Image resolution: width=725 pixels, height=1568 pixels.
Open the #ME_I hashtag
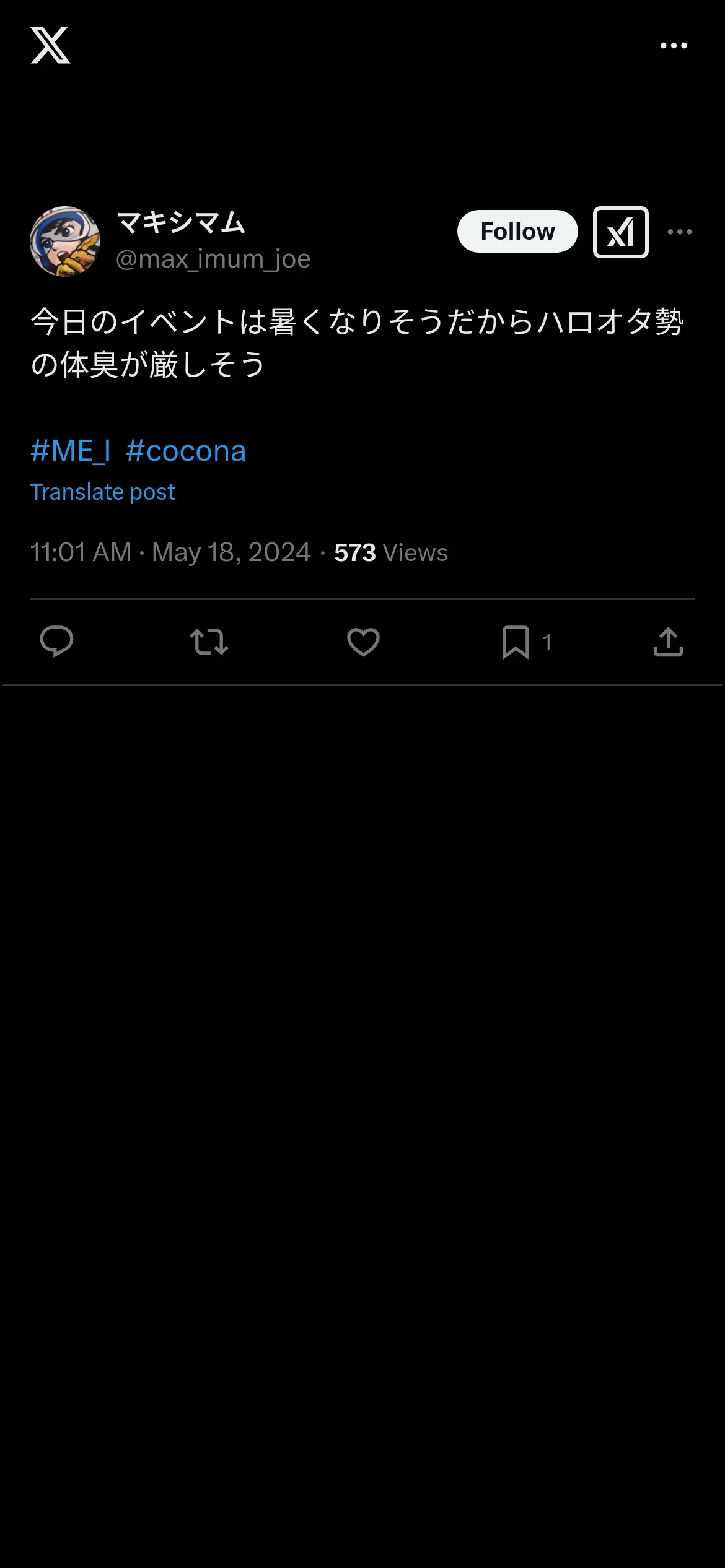(71, 451)
